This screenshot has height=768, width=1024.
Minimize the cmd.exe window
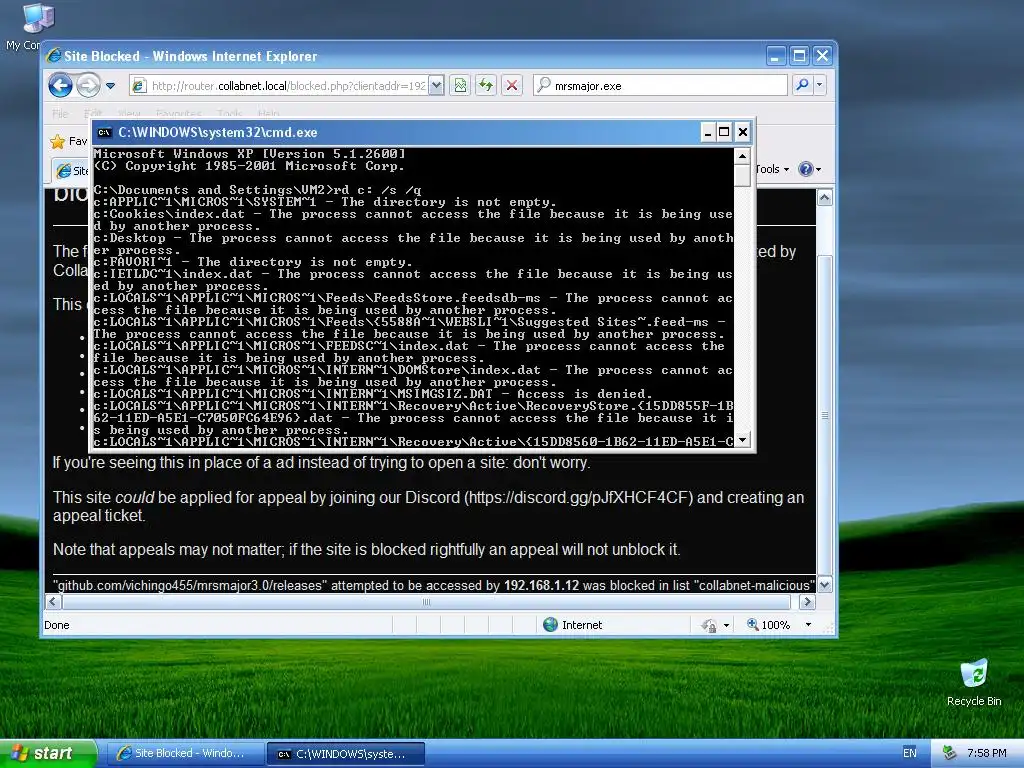pyautogui.click(x=708, y=133)
